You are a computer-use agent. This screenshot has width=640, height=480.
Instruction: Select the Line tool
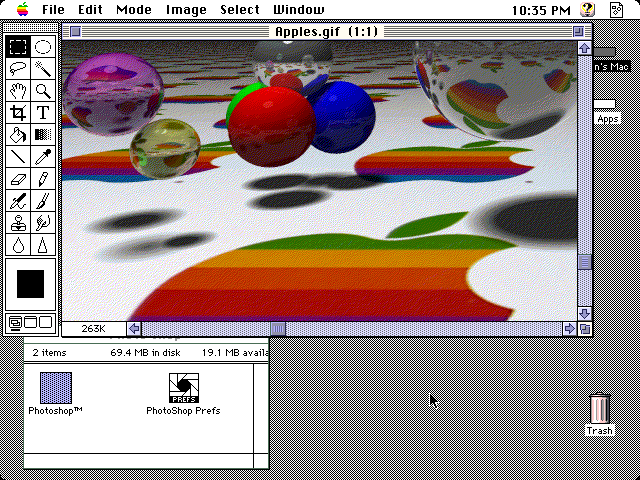coord(18,156)
